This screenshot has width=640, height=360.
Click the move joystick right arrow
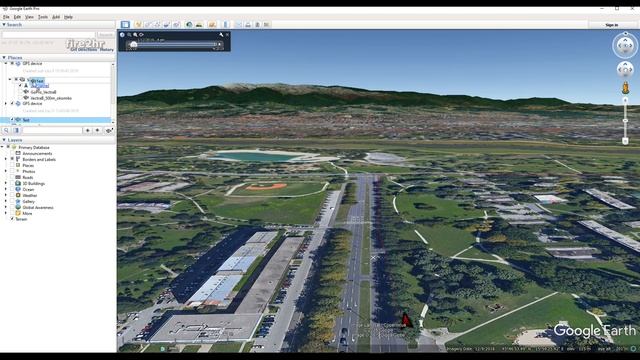pyautogui.click(x=631, y=70)
